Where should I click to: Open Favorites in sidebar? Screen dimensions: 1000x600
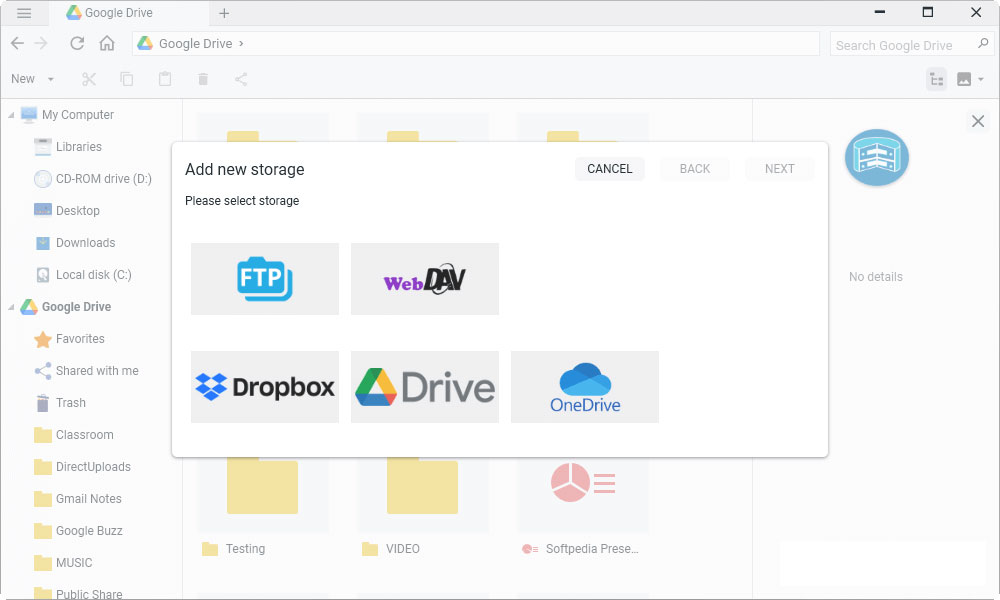[80, 339]
